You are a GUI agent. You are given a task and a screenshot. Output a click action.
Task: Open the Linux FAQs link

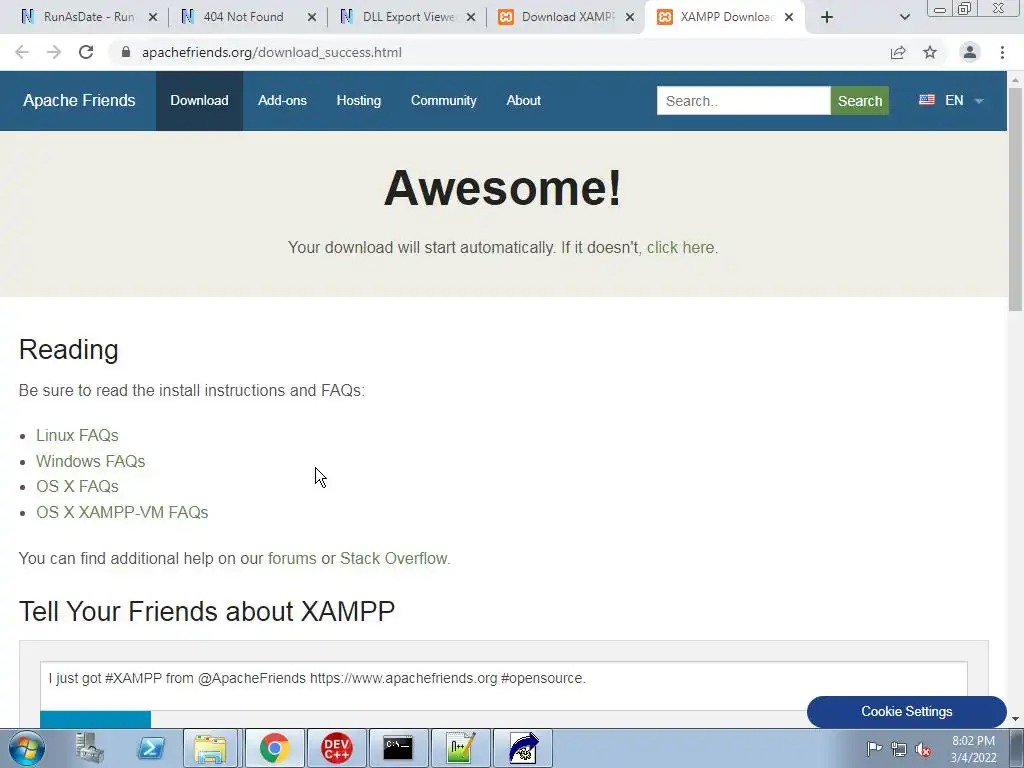click(77, 435)
